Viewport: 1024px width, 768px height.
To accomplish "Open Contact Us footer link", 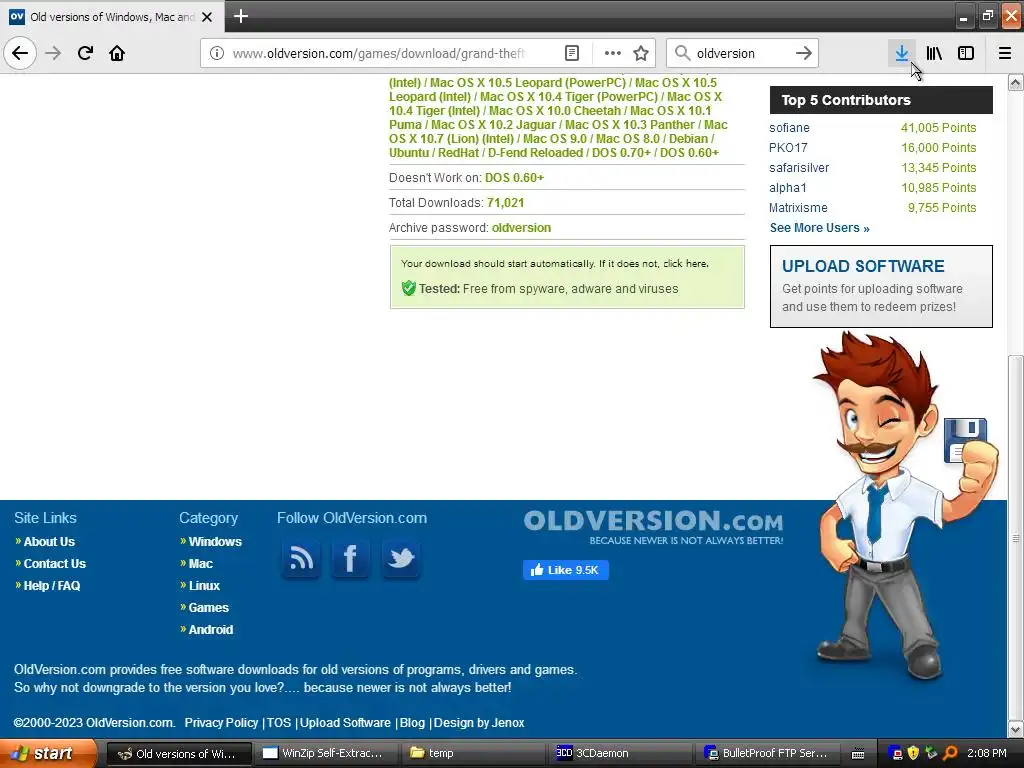I will [x=54, y=564].
